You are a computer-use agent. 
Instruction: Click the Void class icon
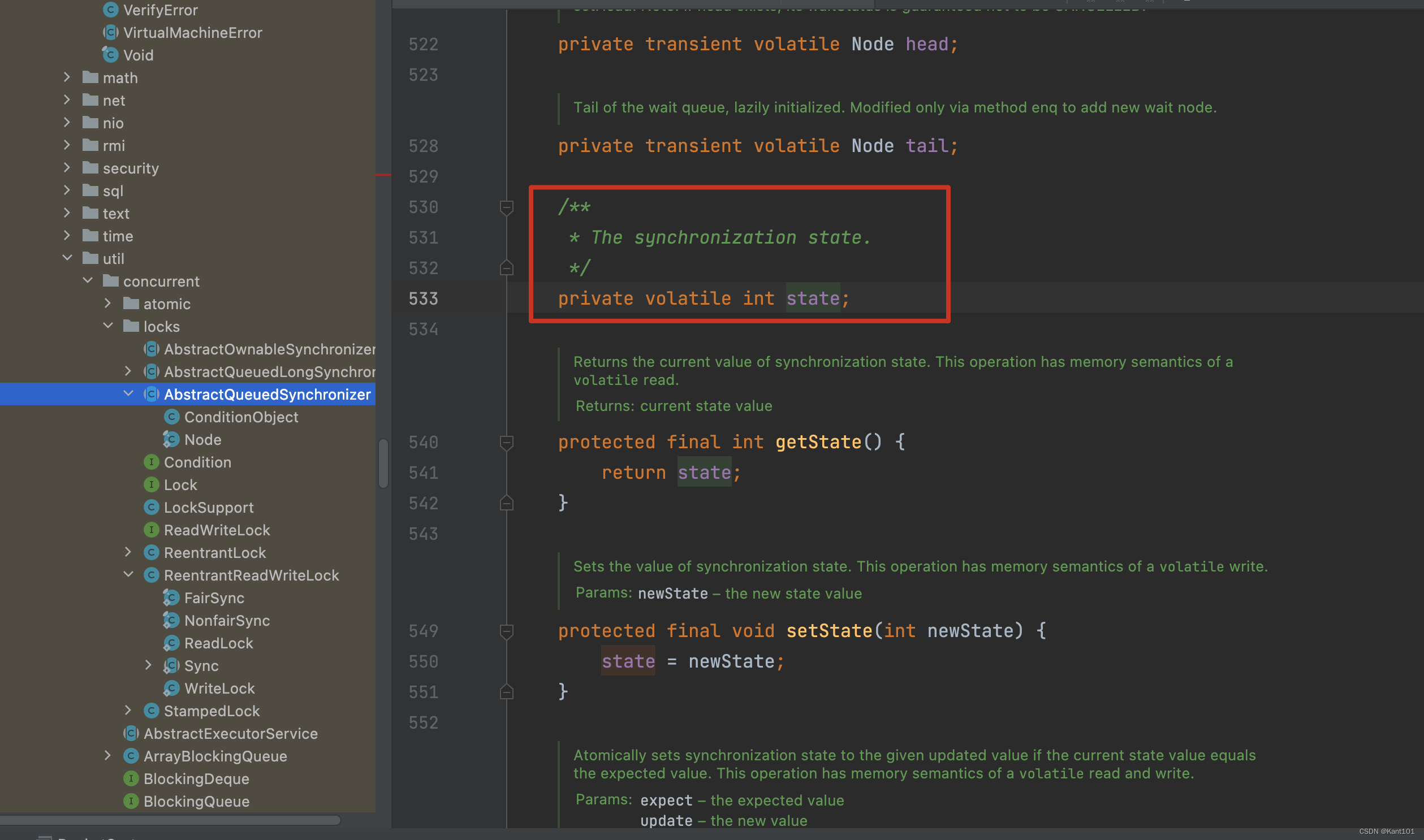tap(110, 55)
